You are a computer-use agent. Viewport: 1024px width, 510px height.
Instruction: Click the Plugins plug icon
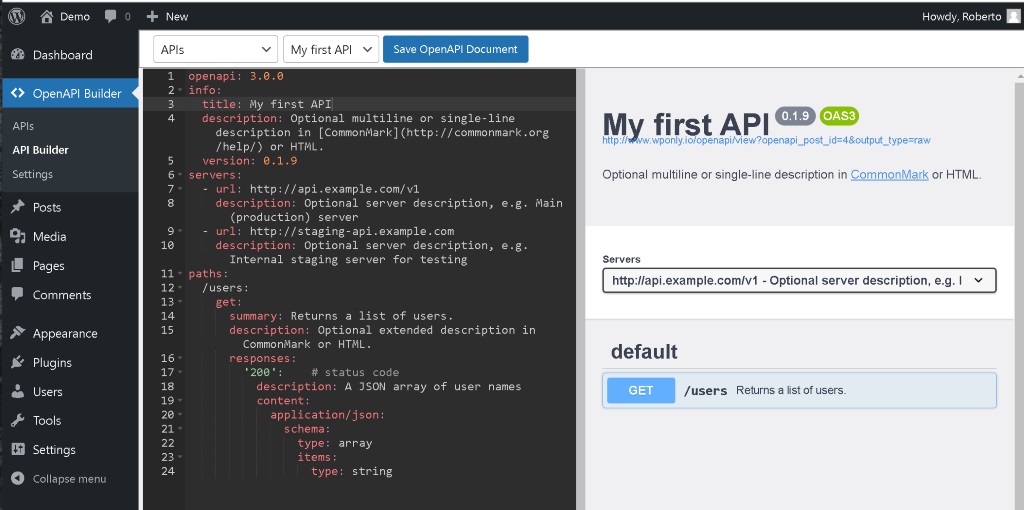point(18,362)
